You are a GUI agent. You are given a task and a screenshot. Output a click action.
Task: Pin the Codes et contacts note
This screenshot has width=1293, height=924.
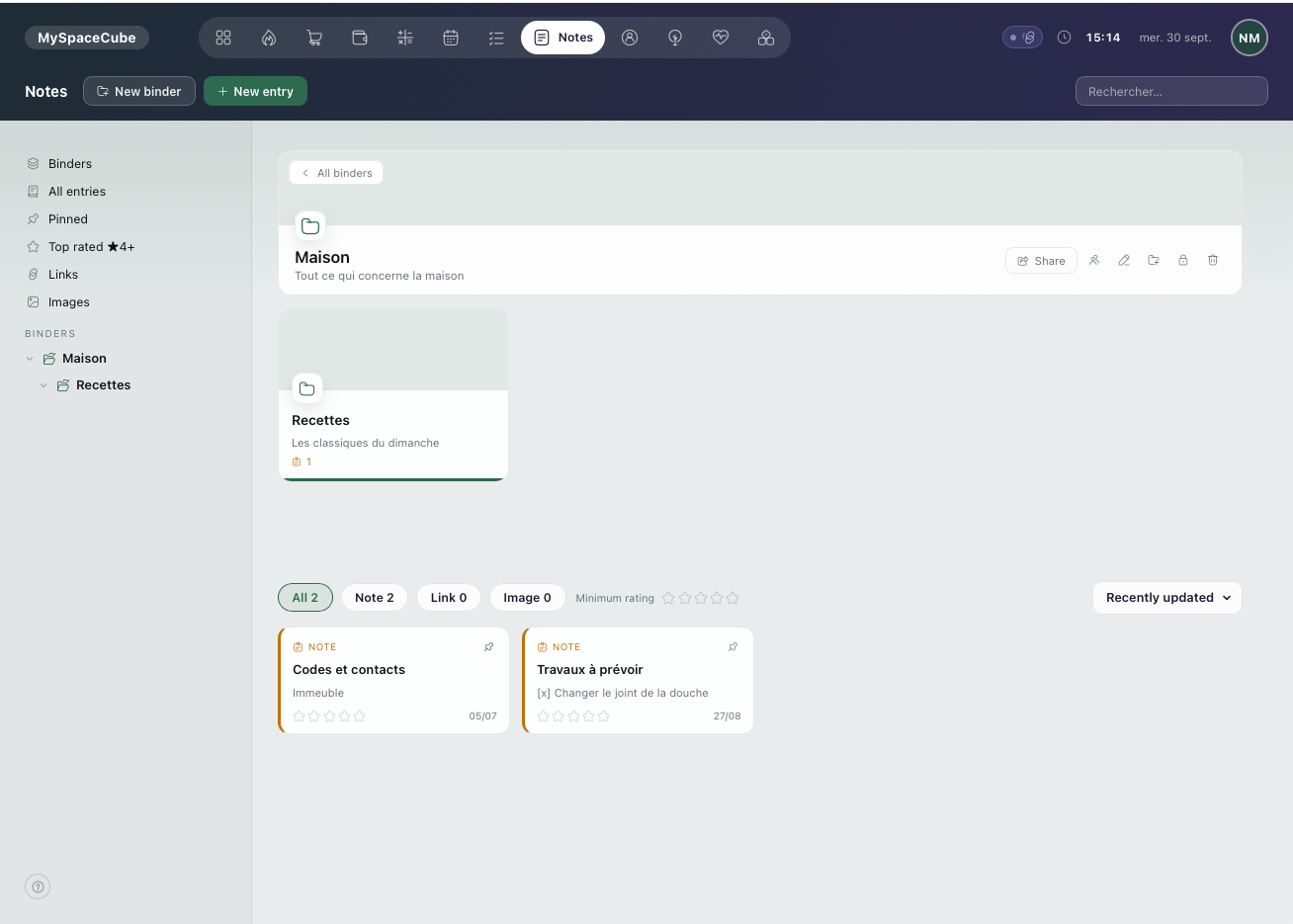tap(488, 647)
